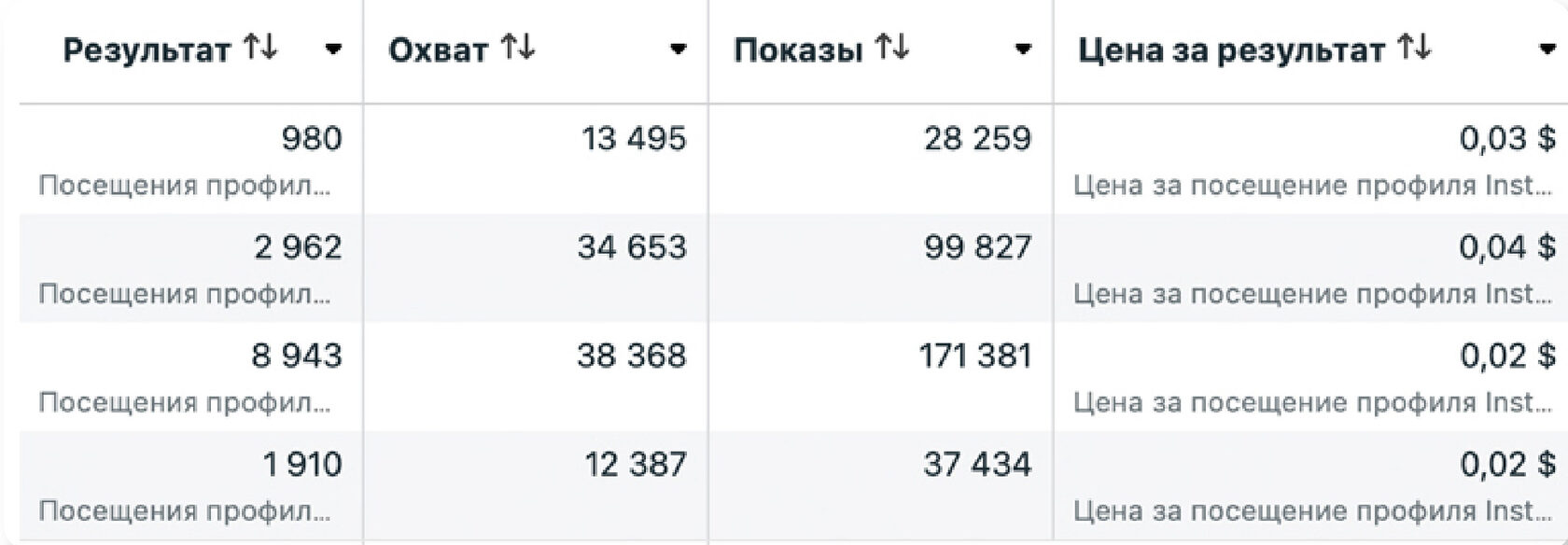Click the Цена за результат header text
The height and width of the screenshot is (545, 1568).
(x=1231, y=50)
